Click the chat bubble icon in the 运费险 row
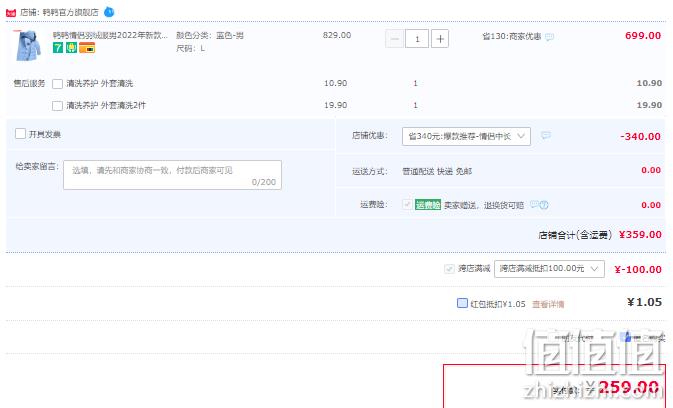The image size is (673, 408). (x=534, y=204)
